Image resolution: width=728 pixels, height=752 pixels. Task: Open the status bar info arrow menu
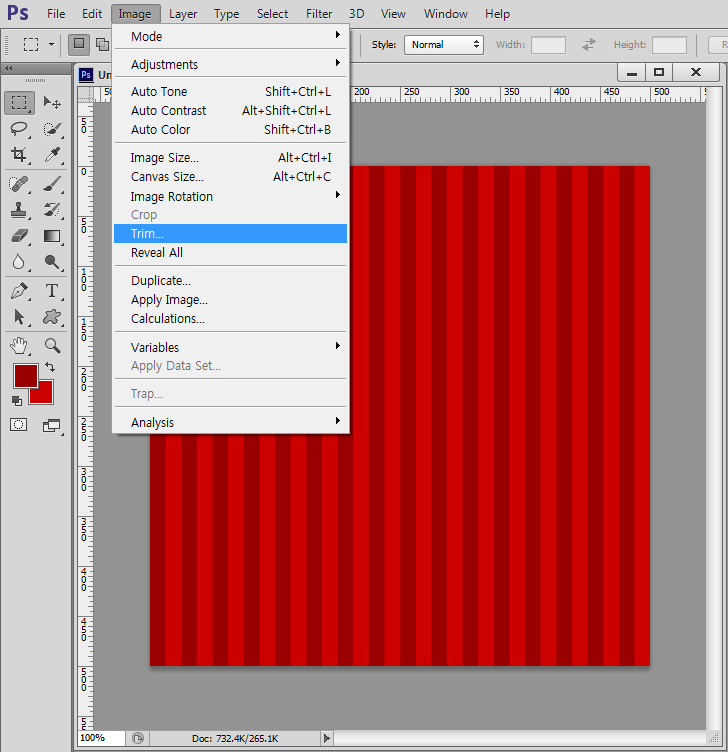coord(327,738)
